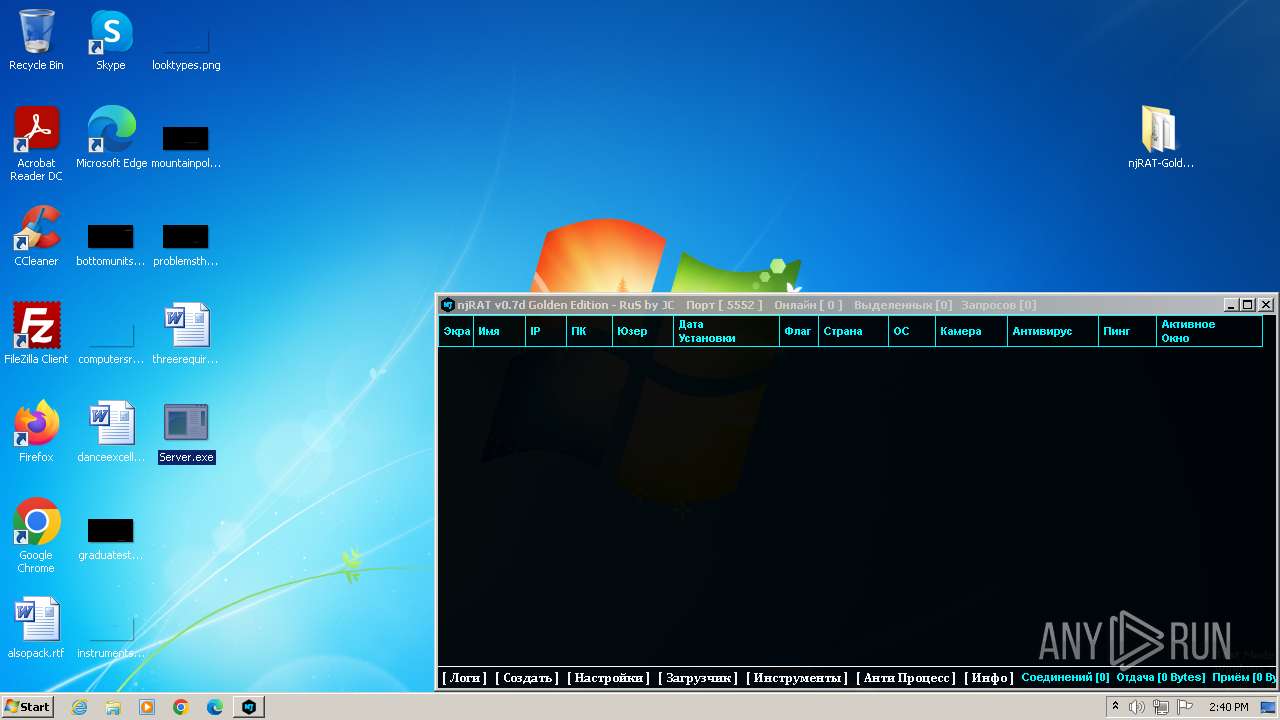Click the Отдача [0 Bytes] status text
The width and height of the screenshot is (1280, 720).
[1161, 678]
